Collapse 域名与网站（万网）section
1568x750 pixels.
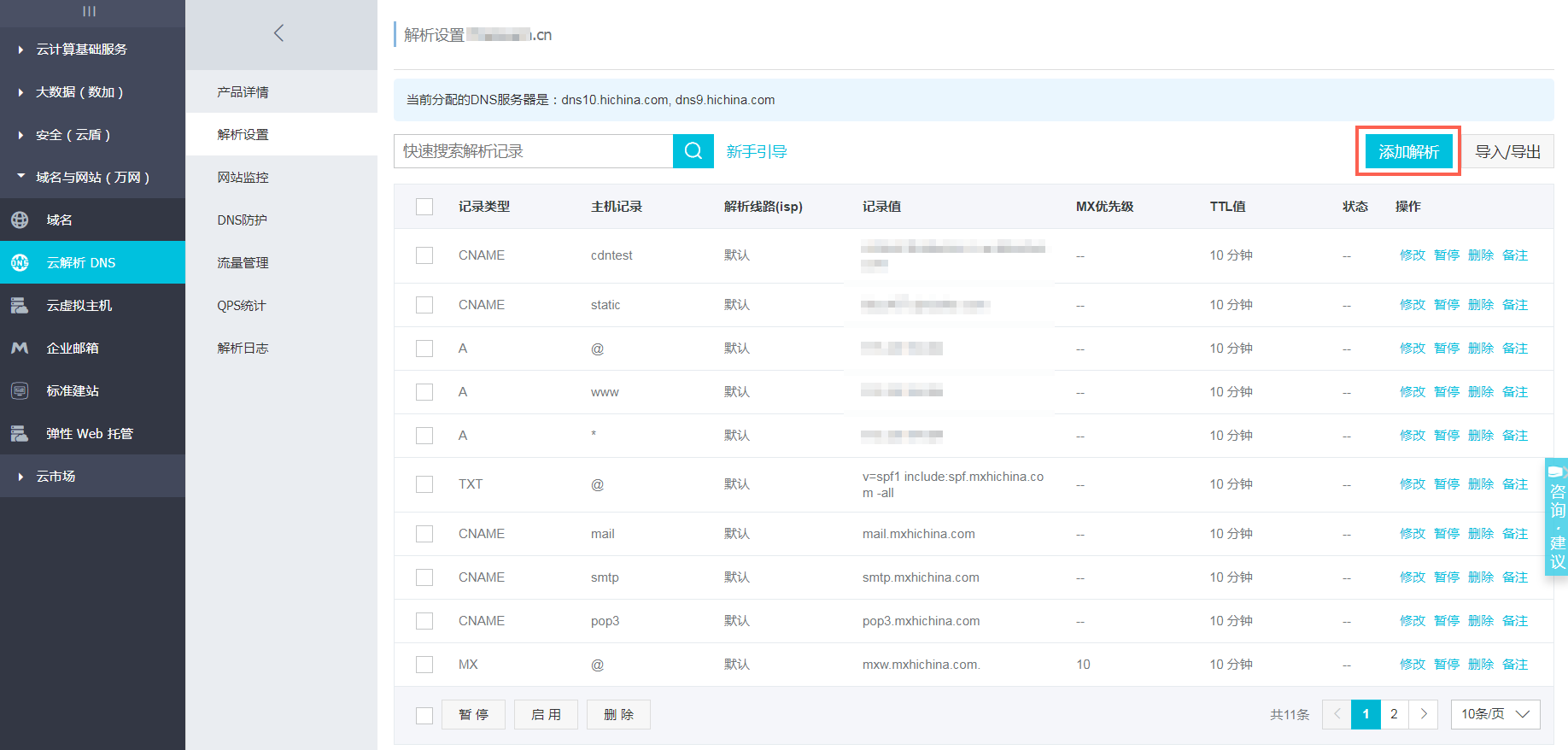coord(92,177)
